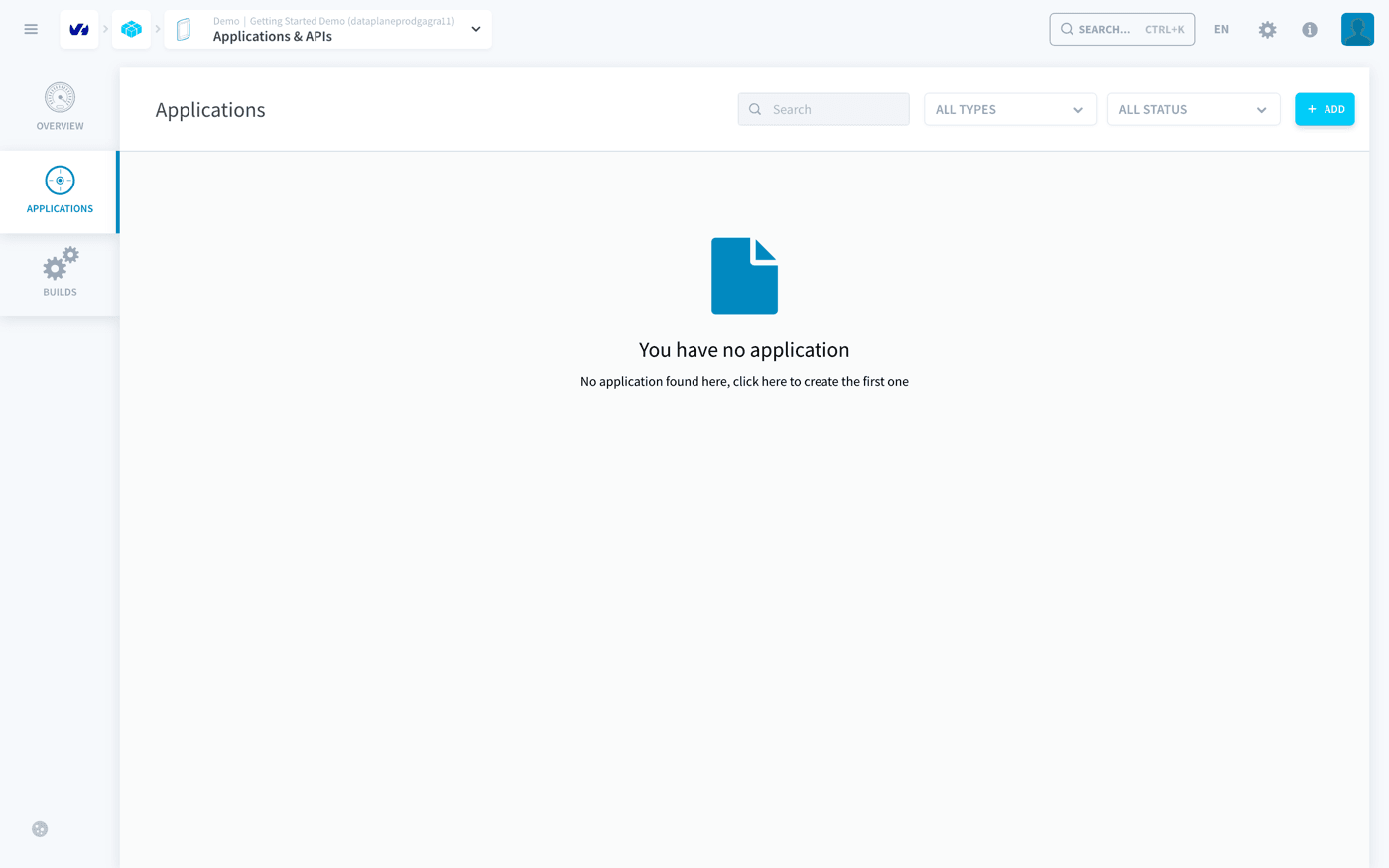The width and height of the screenshot is (1389, 868).
Task: Open settings gear icon
Action: 1267,30
